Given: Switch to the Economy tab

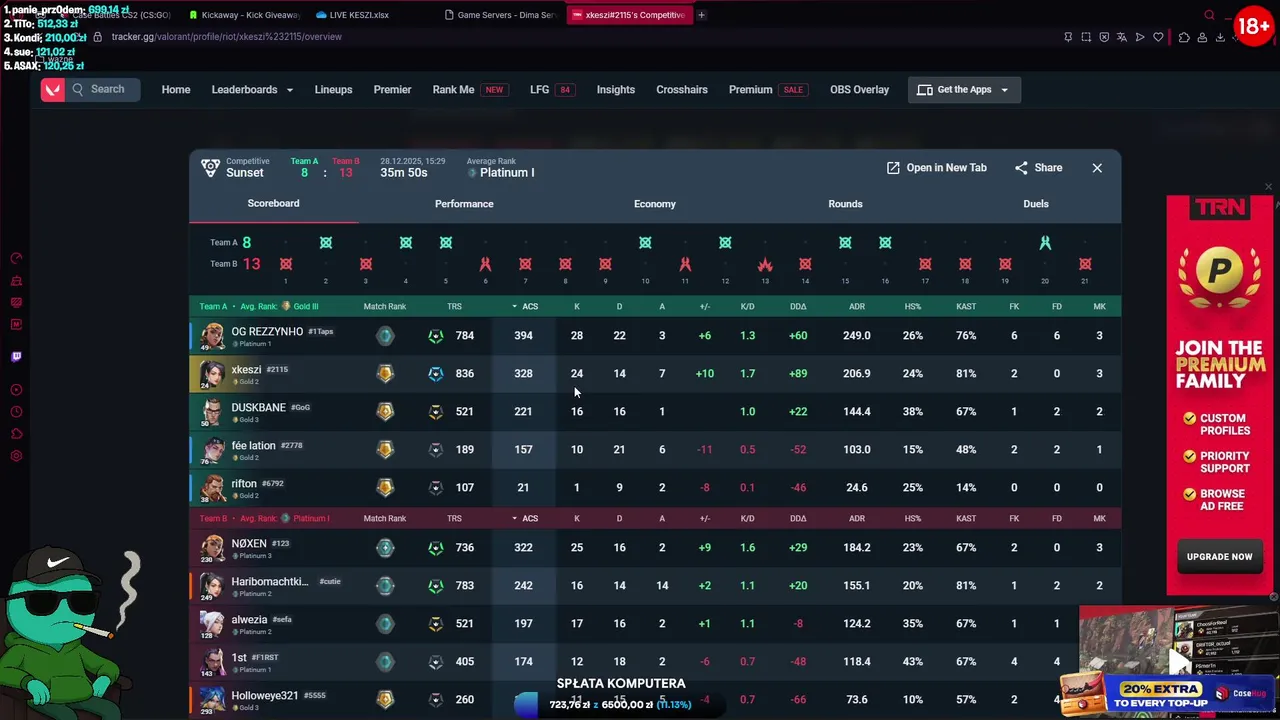Looking at the screenshot, I should (655, 204).
